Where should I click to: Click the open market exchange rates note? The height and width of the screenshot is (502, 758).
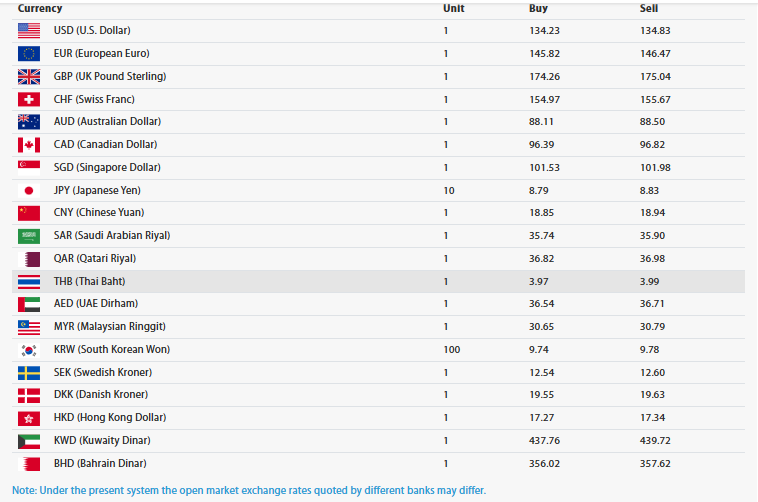click(x=249, y=490)
